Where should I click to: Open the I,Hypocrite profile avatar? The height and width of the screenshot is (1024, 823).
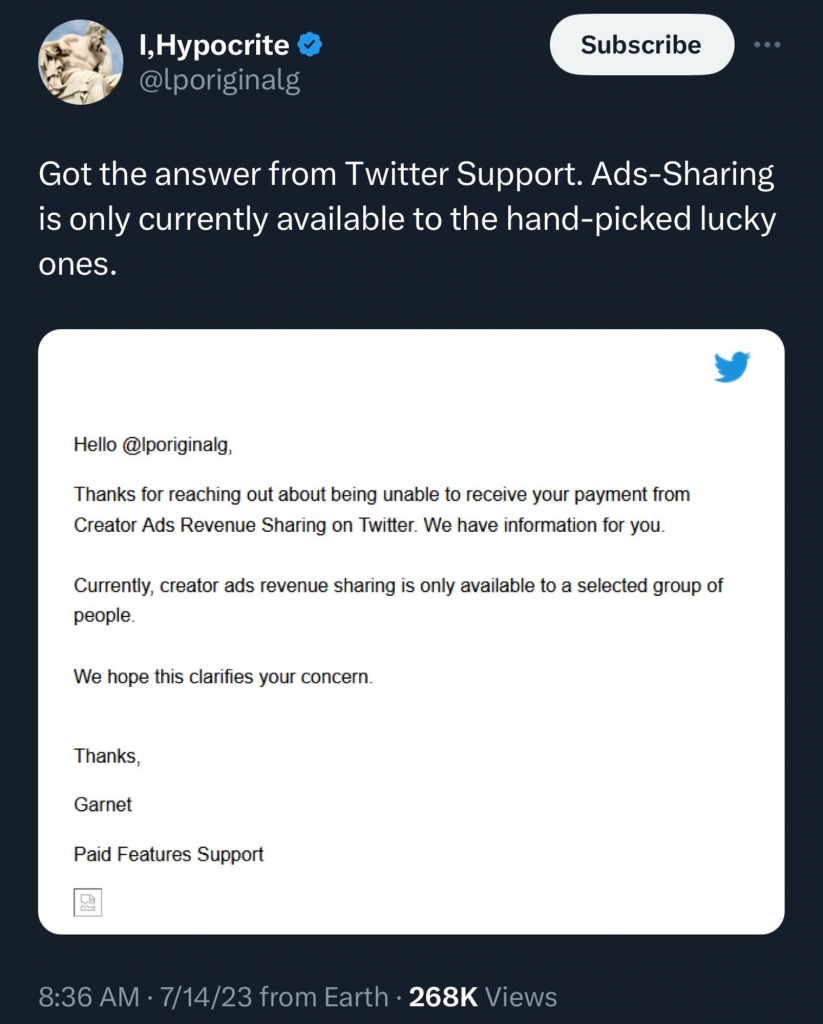pos(81,63)
